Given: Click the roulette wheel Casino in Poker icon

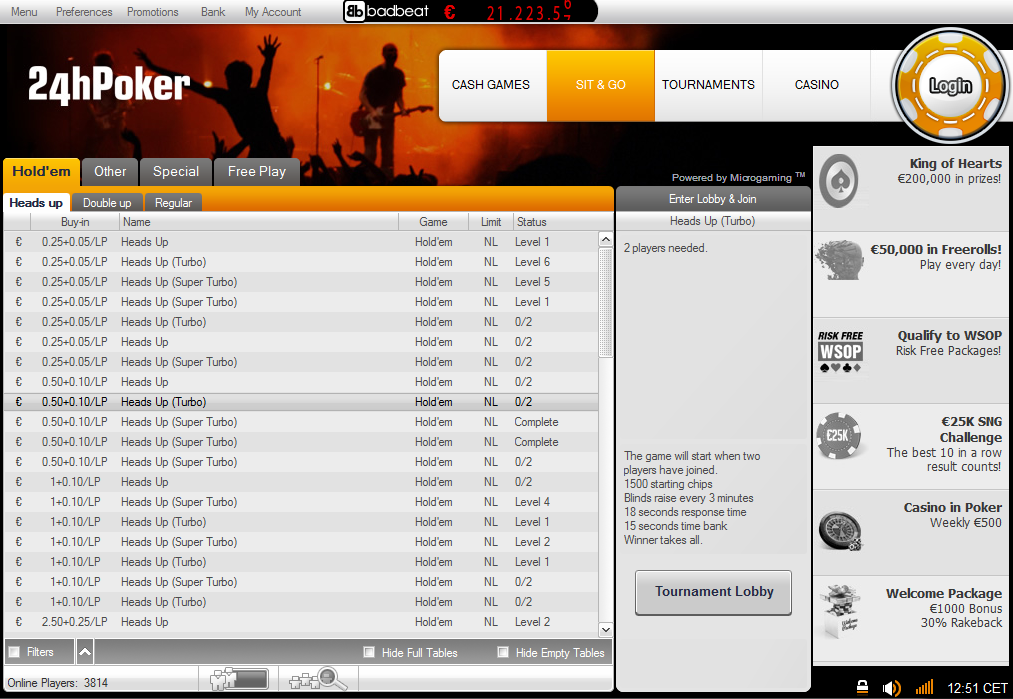Looking at the screenshot, I should (840, 531).
